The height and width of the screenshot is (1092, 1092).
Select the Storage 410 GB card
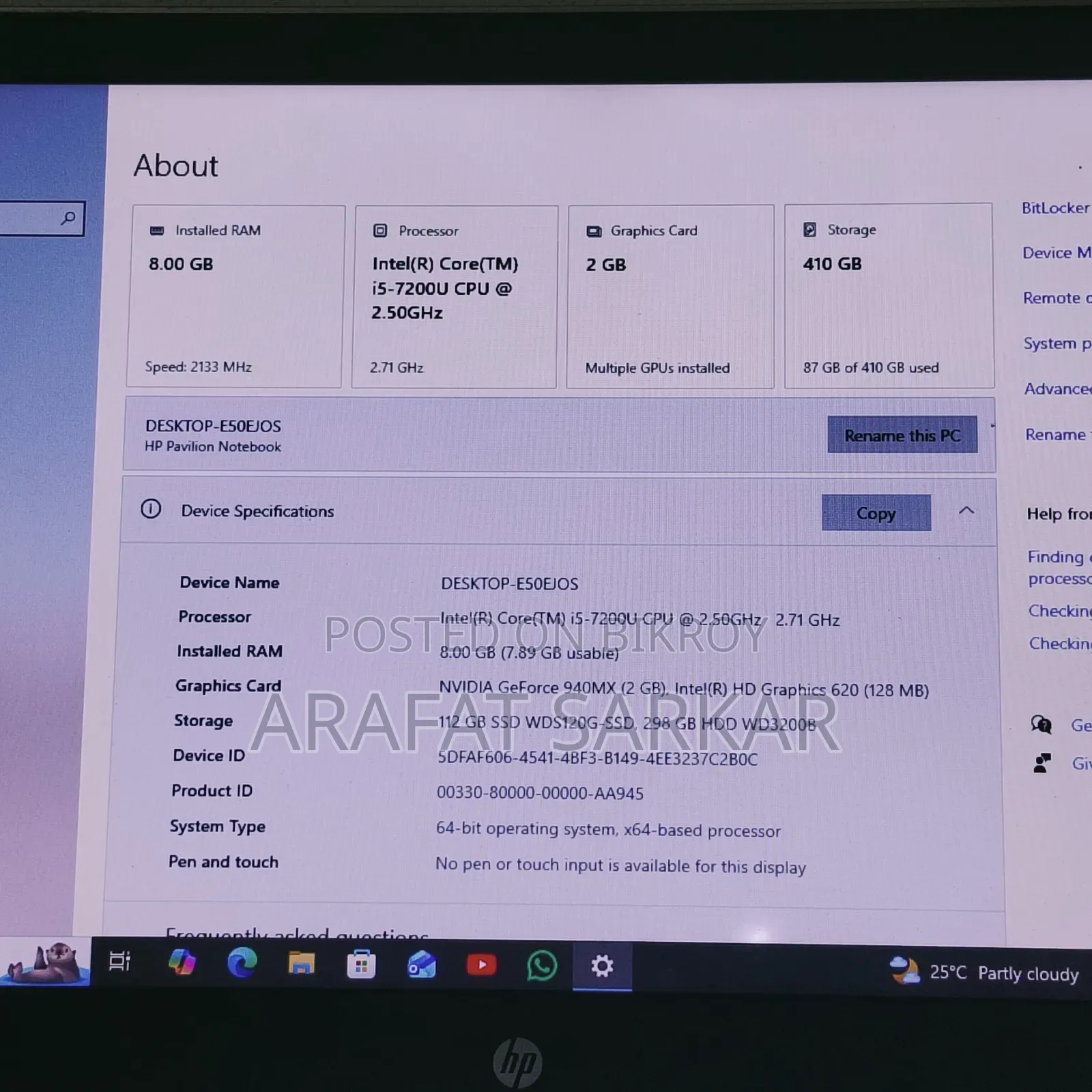point(889,296)
